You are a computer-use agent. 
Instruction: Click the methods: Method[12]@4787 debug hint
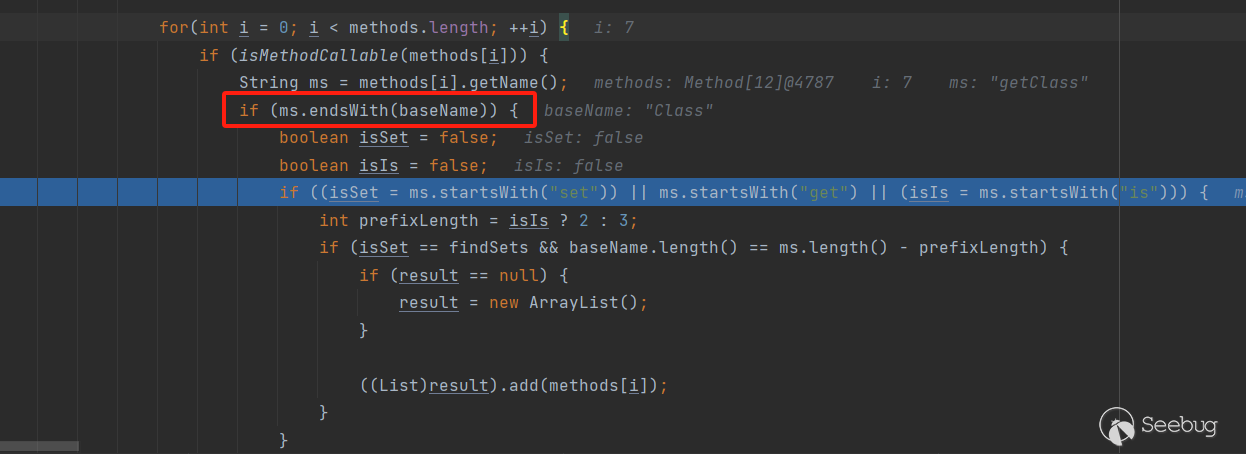tap(713, 83)
